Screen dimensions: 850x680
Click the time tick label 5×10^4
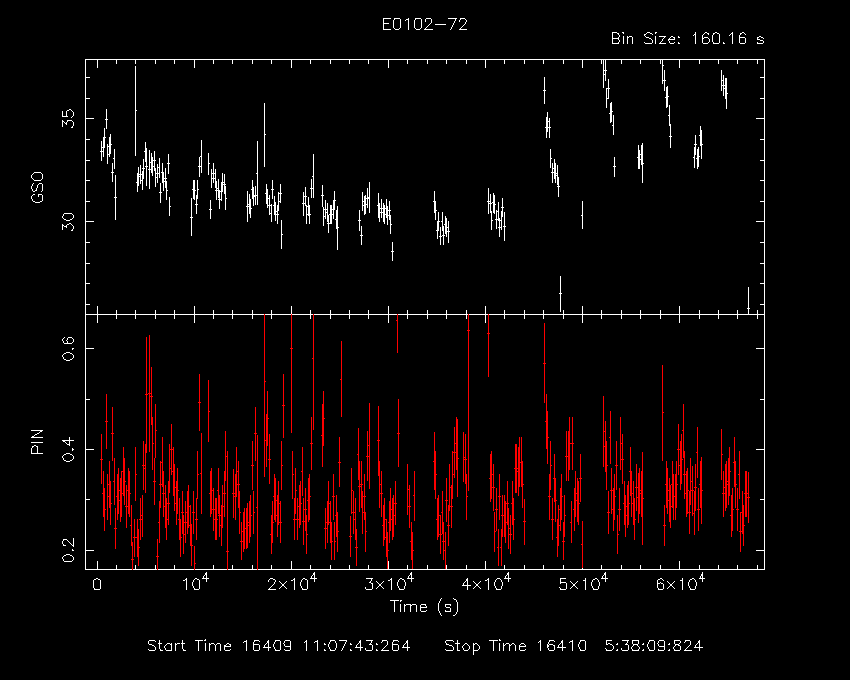coord(582,583)
